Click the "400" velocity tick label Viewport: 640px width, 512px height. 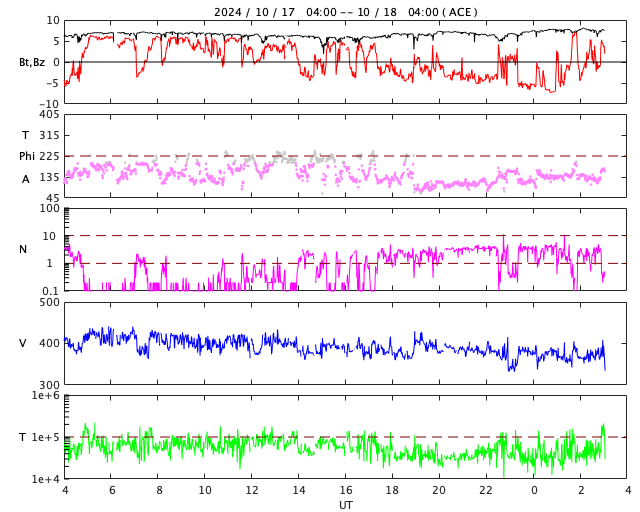pyautogui.click(x=49, y=343)
